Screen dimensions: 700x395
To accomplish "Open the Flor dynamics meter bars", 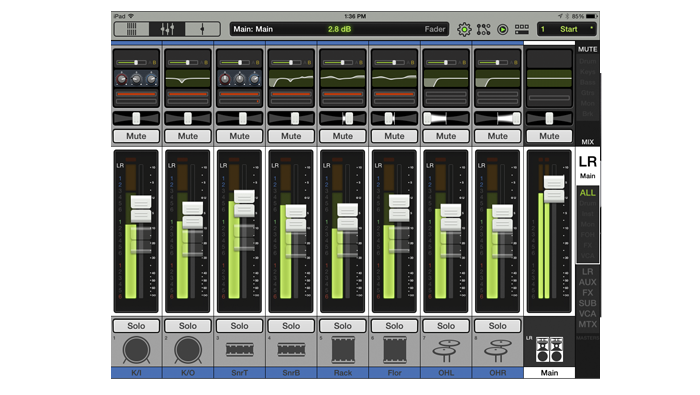I will pos(395,98).
